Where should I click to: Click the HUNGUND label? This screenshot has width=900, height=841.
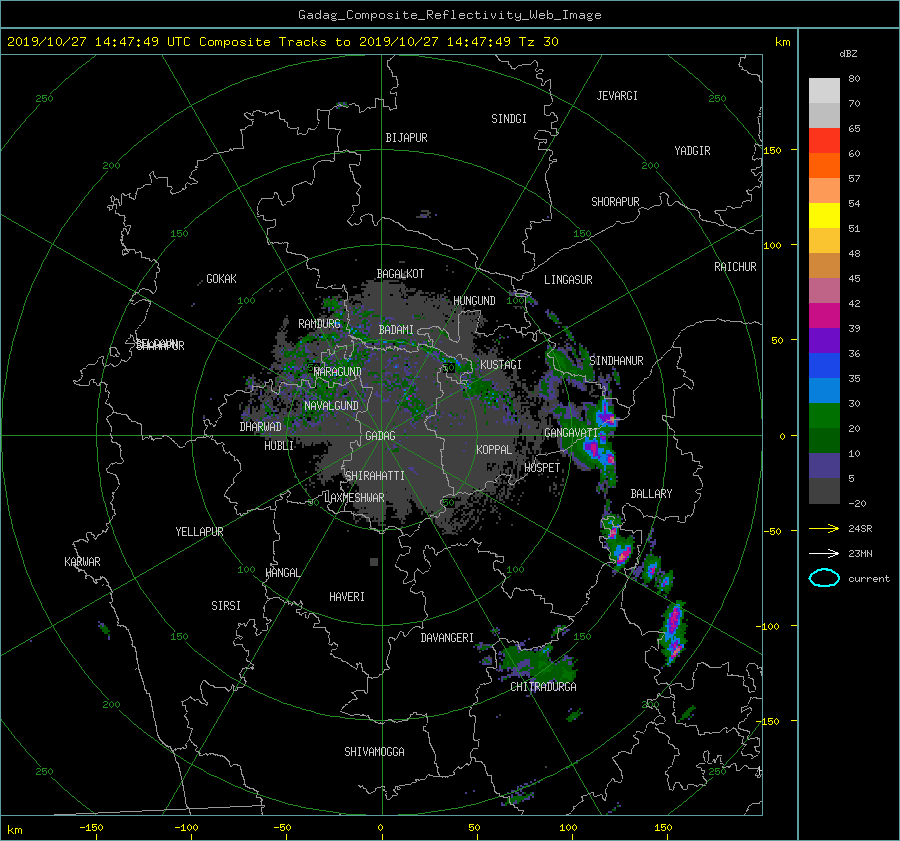474,301
